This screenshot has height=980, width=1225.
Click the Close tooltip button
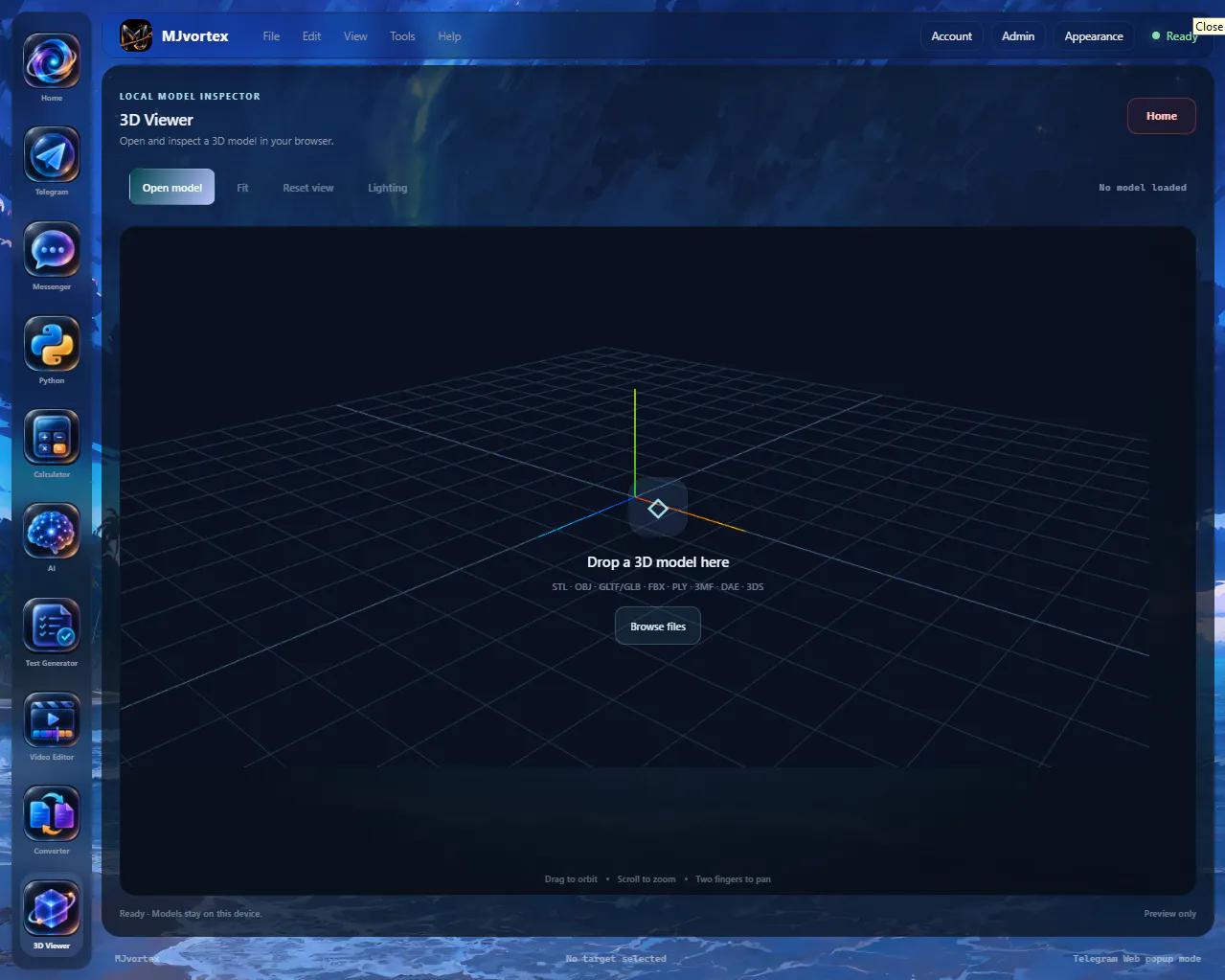point(1209,27)
